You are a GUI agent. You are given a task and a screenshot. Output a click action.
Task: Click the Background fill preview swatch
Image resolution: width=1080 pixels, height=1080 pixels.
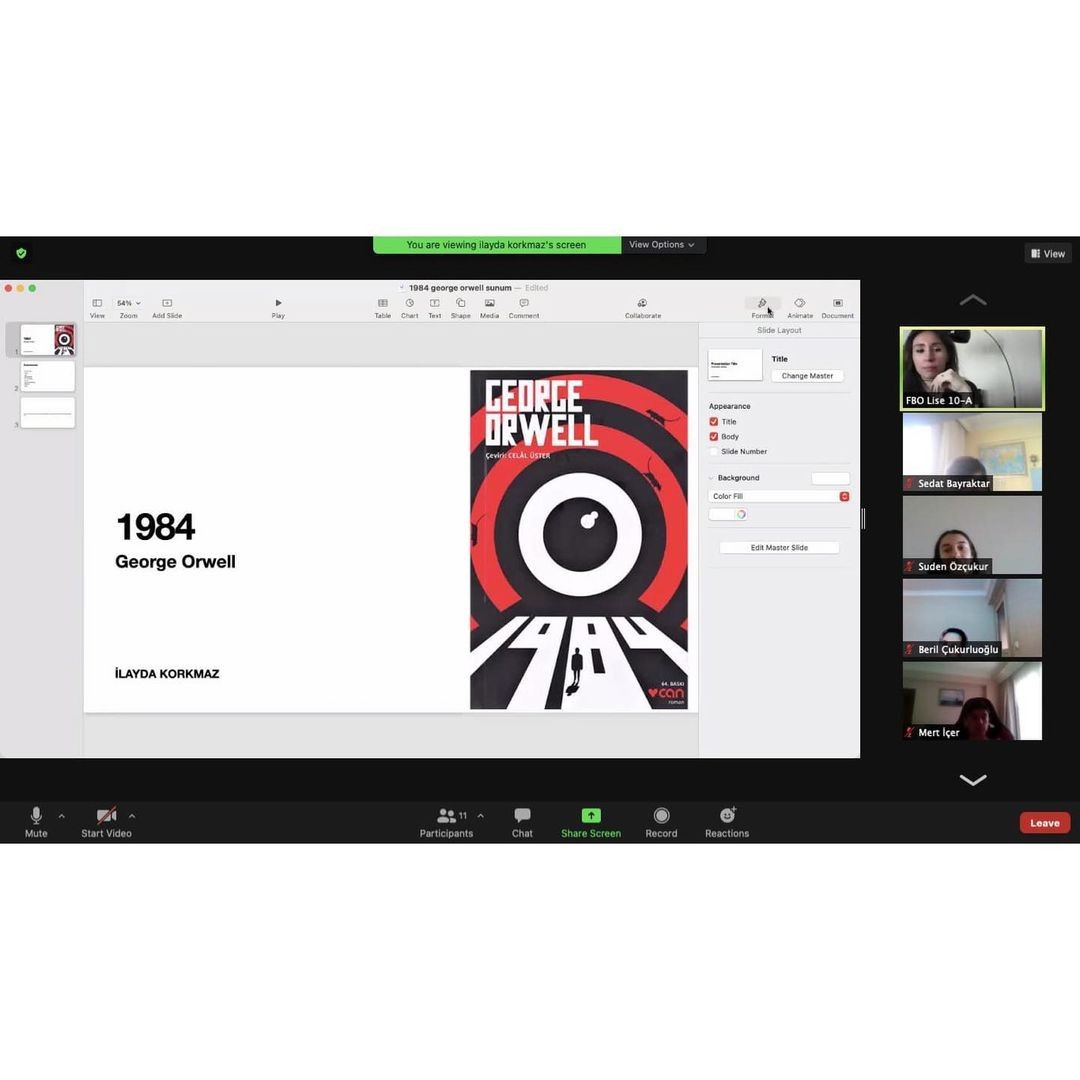(x=831, y=478)
